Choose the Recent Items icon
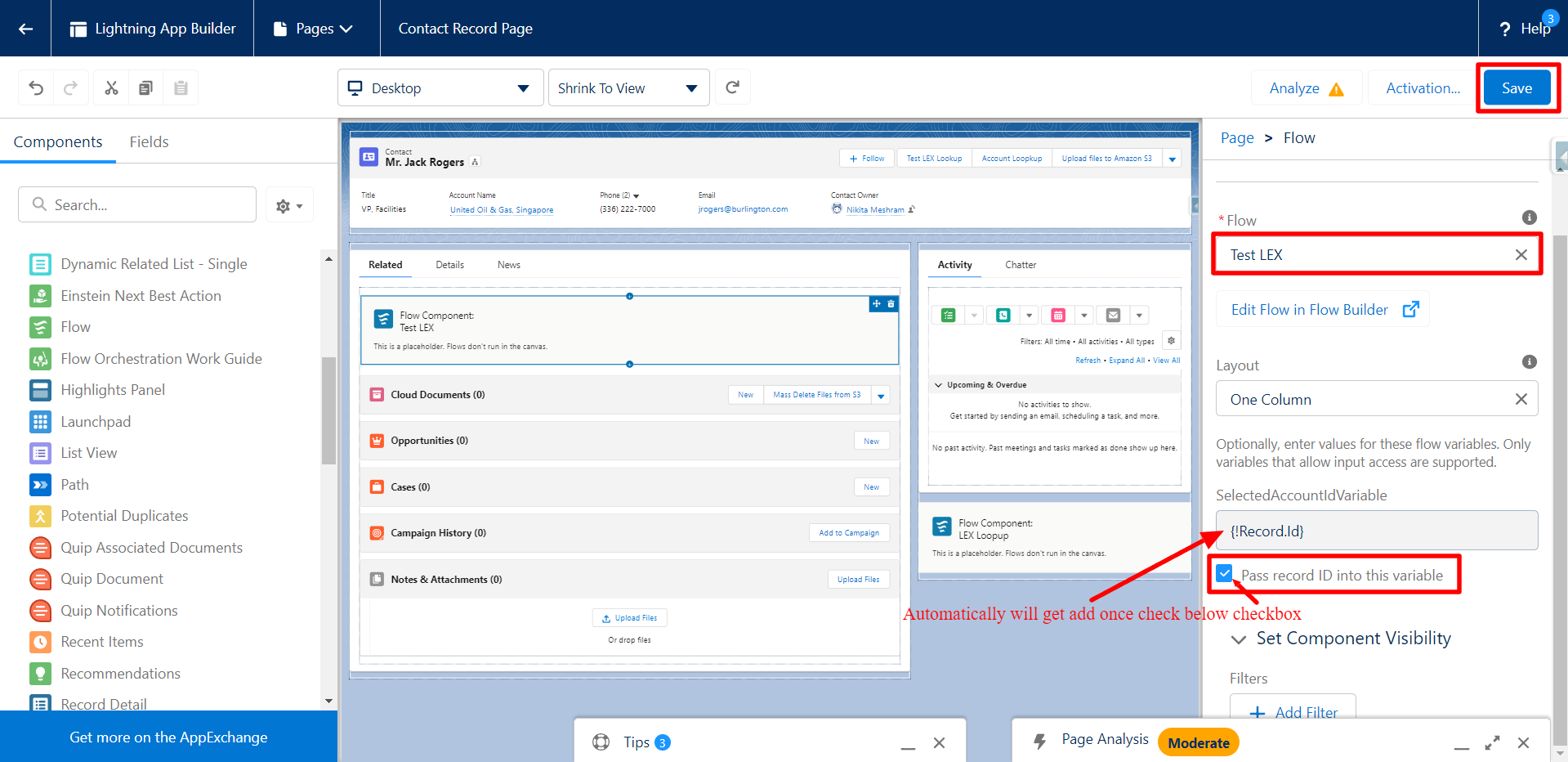1568x762 pixels. (40, 642)
